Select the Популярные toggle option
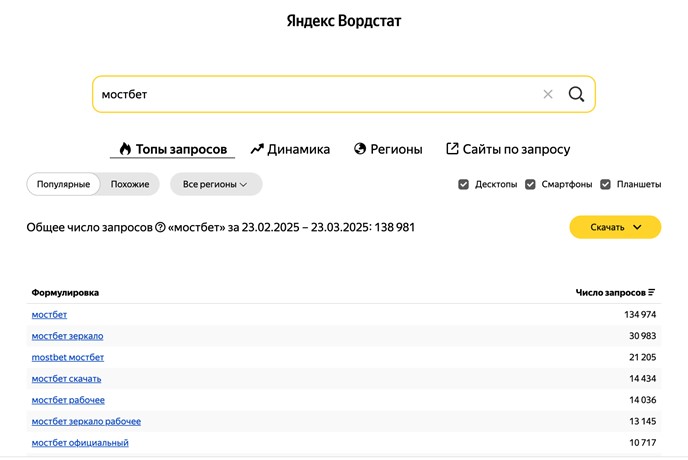The width and height of the screenshot is (688, 460). tap(63, 184)
